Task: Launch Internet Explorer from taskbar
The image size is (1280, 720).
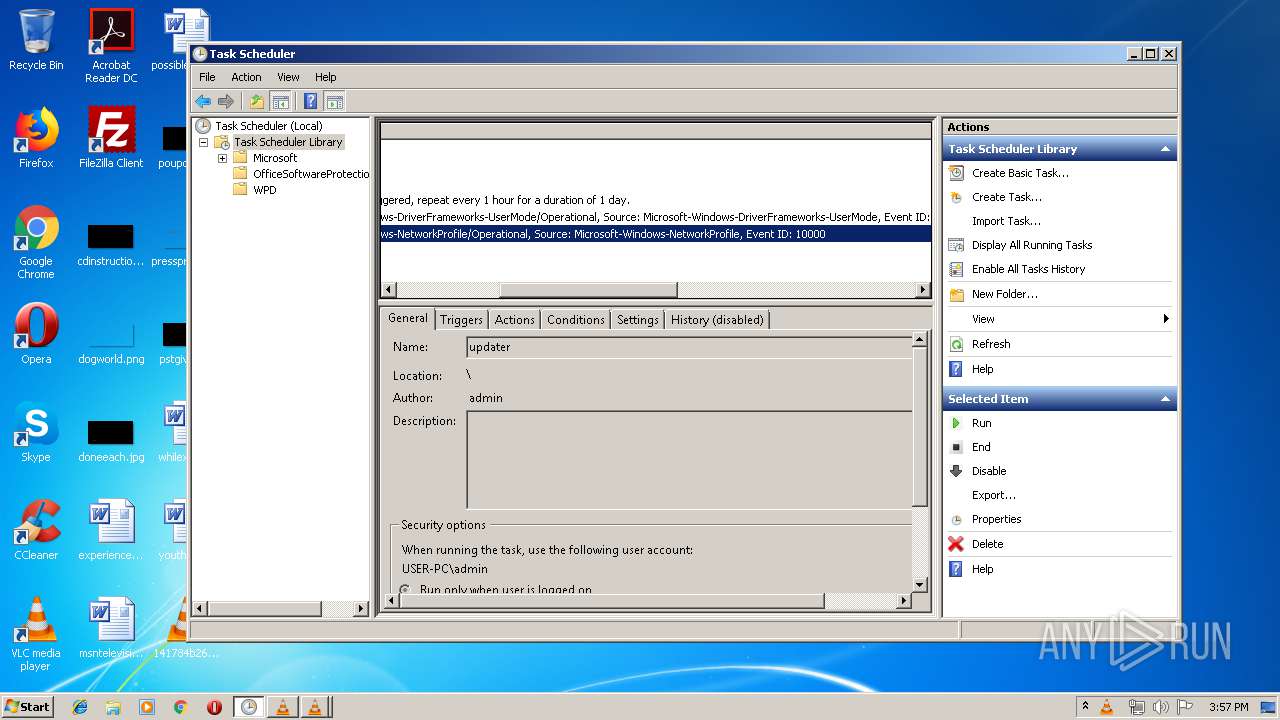Action: [x=80, y=707]
